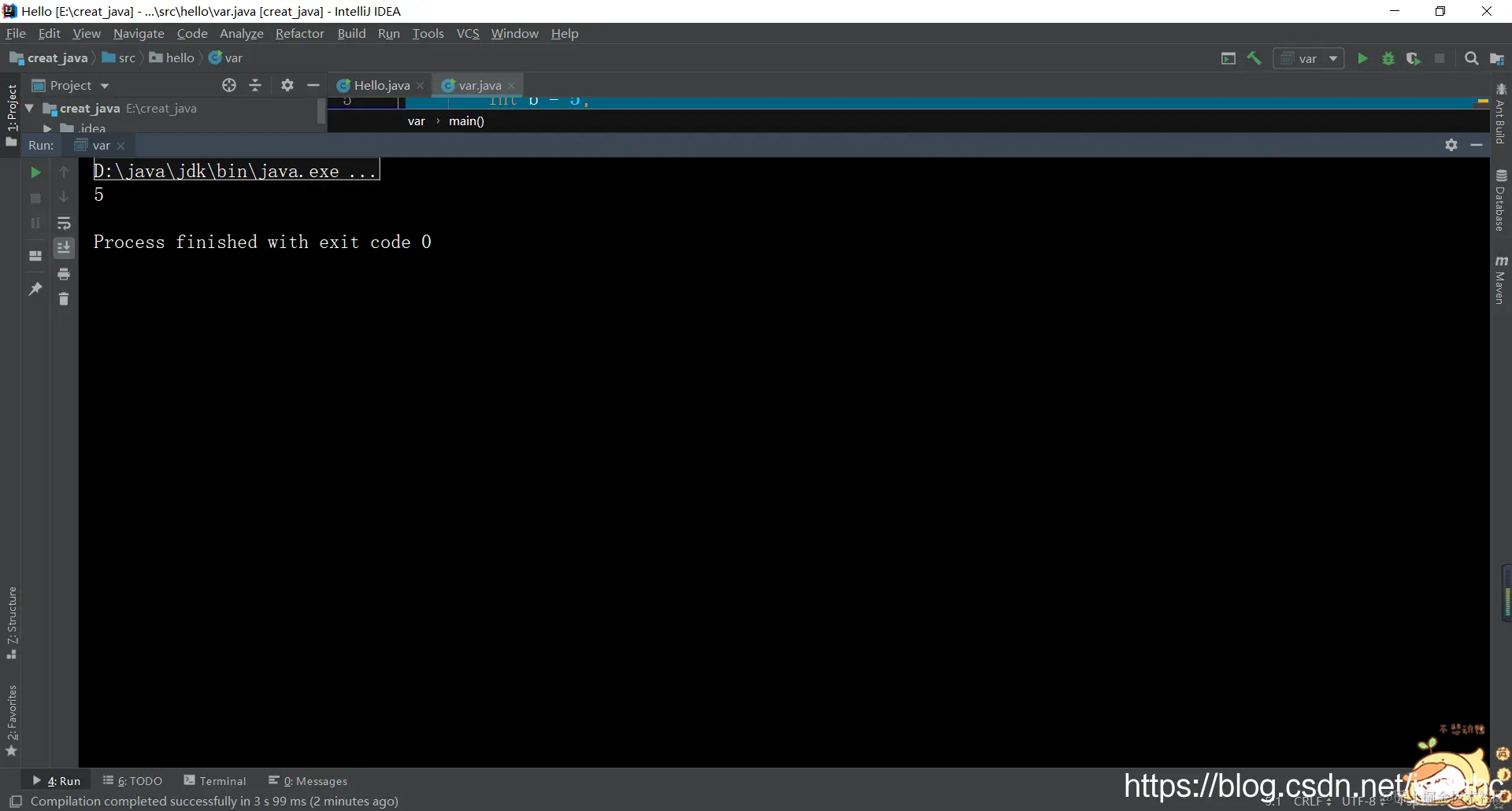Collapse the creat_java root node
Image resolution: width=1512 pixels, height=811 pixels.
point(29,108)
